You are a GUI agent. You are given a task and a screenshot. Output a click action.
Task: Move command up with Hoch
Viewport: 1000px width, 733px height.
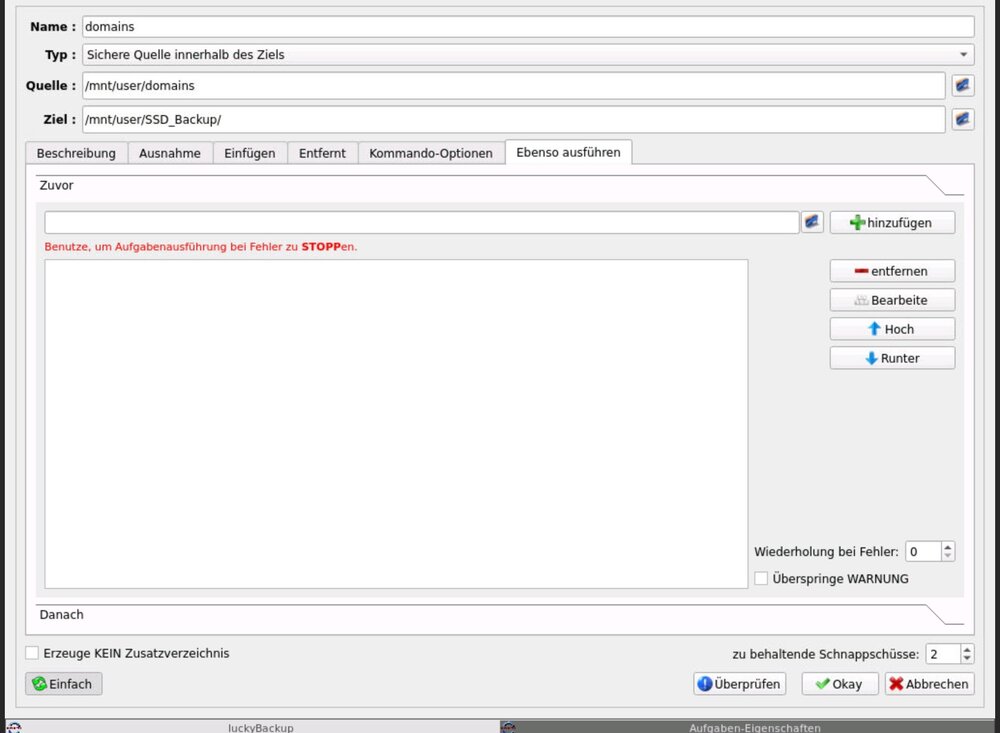892,329
